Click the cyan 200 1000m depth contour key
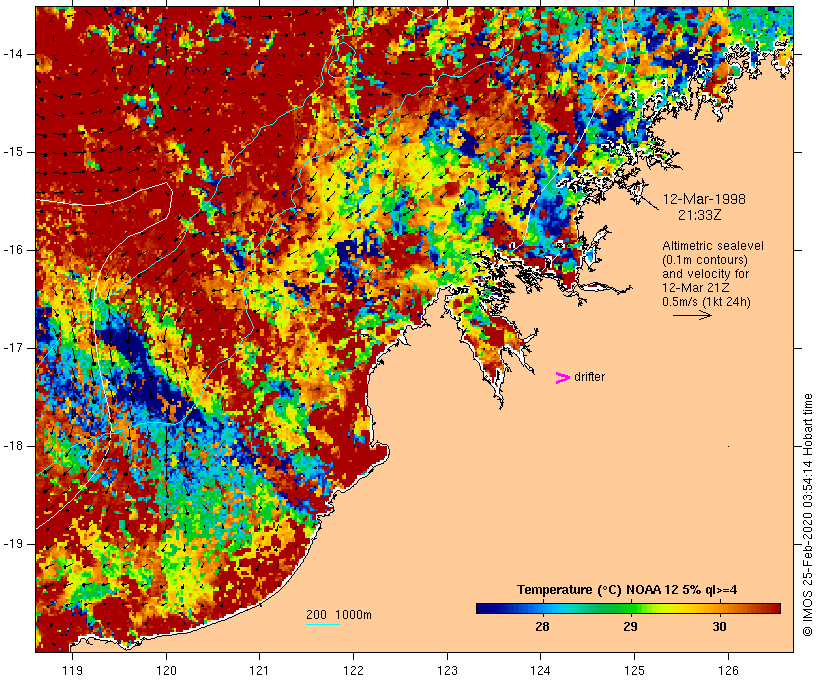 (323, 624)
